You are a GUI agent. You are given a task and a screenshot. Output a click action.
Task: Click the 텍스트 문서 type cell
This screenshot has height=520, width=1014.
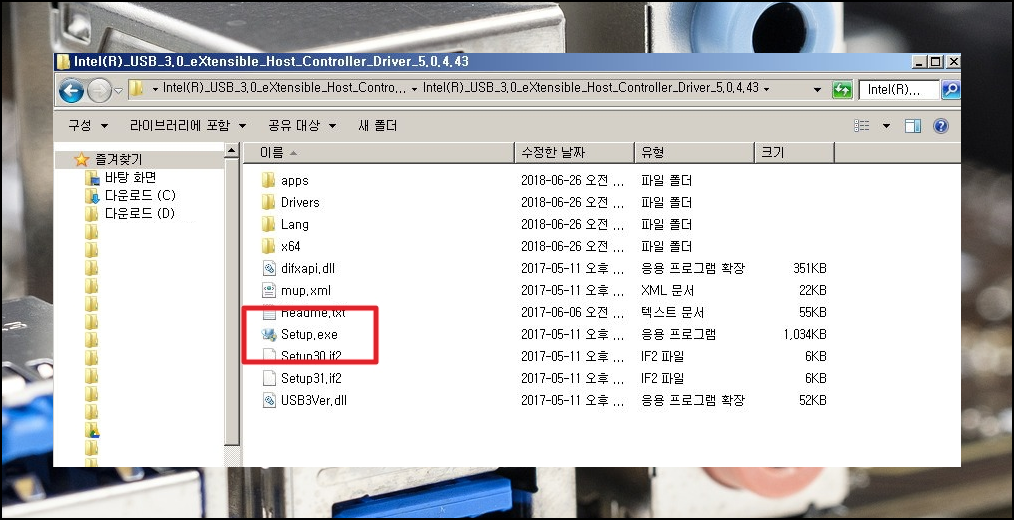[672, 312]
